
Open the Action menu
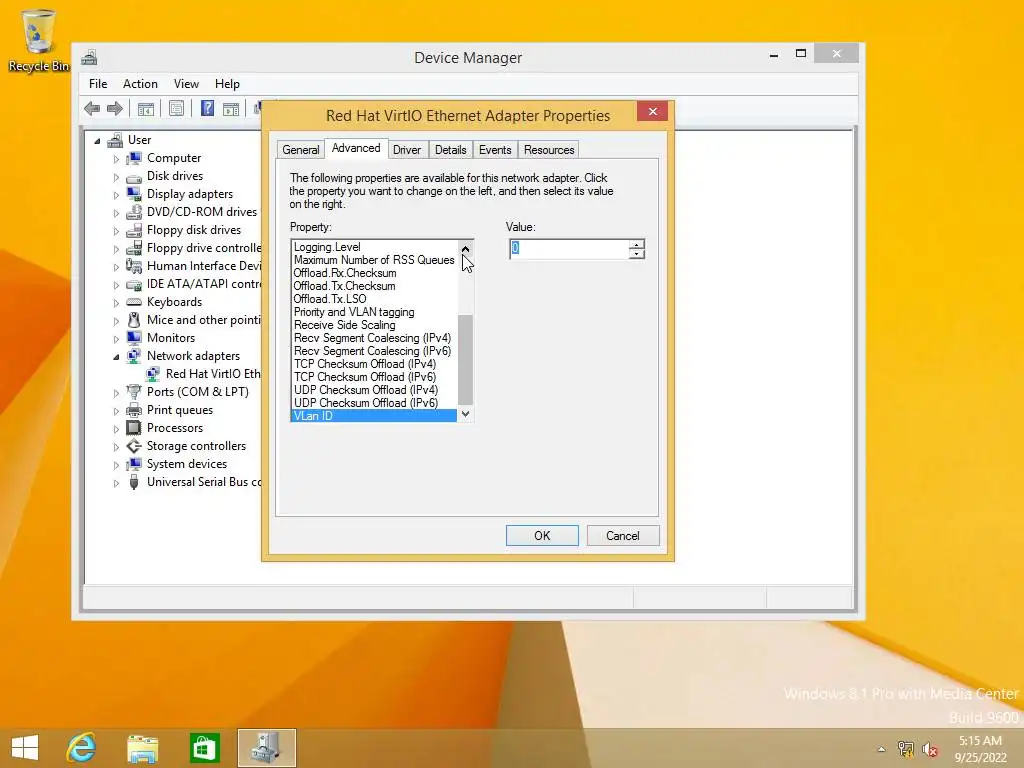pos(140,84)
